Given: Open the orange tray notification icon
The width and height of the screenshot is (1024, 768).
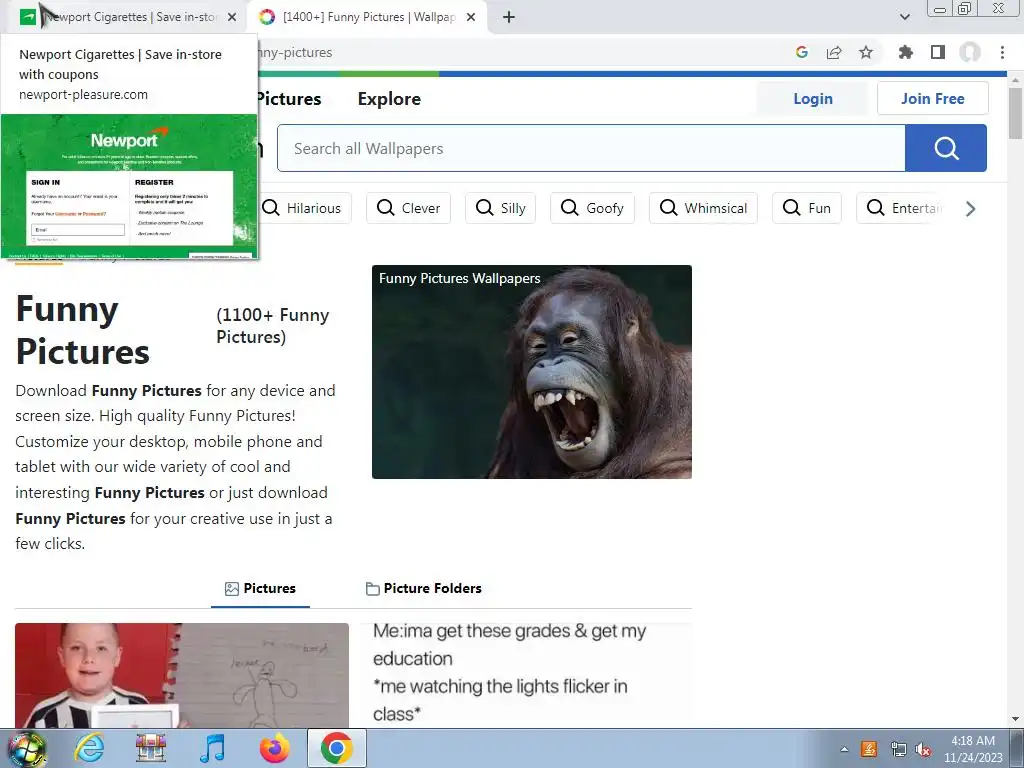Looking at the screenshot, I should [869, 749].
